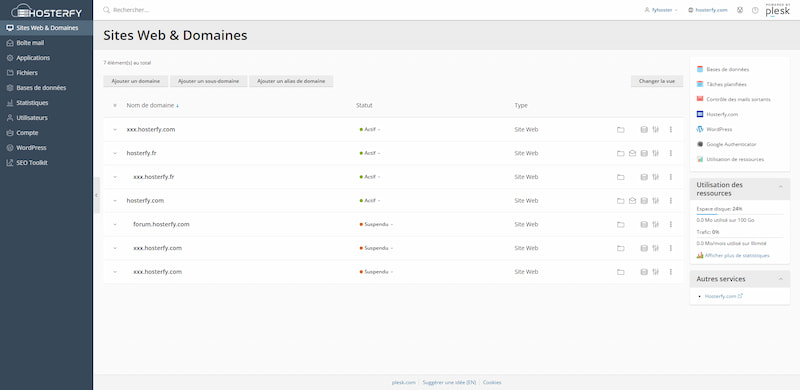Sort by Nom de domaine column

[153, 106]
